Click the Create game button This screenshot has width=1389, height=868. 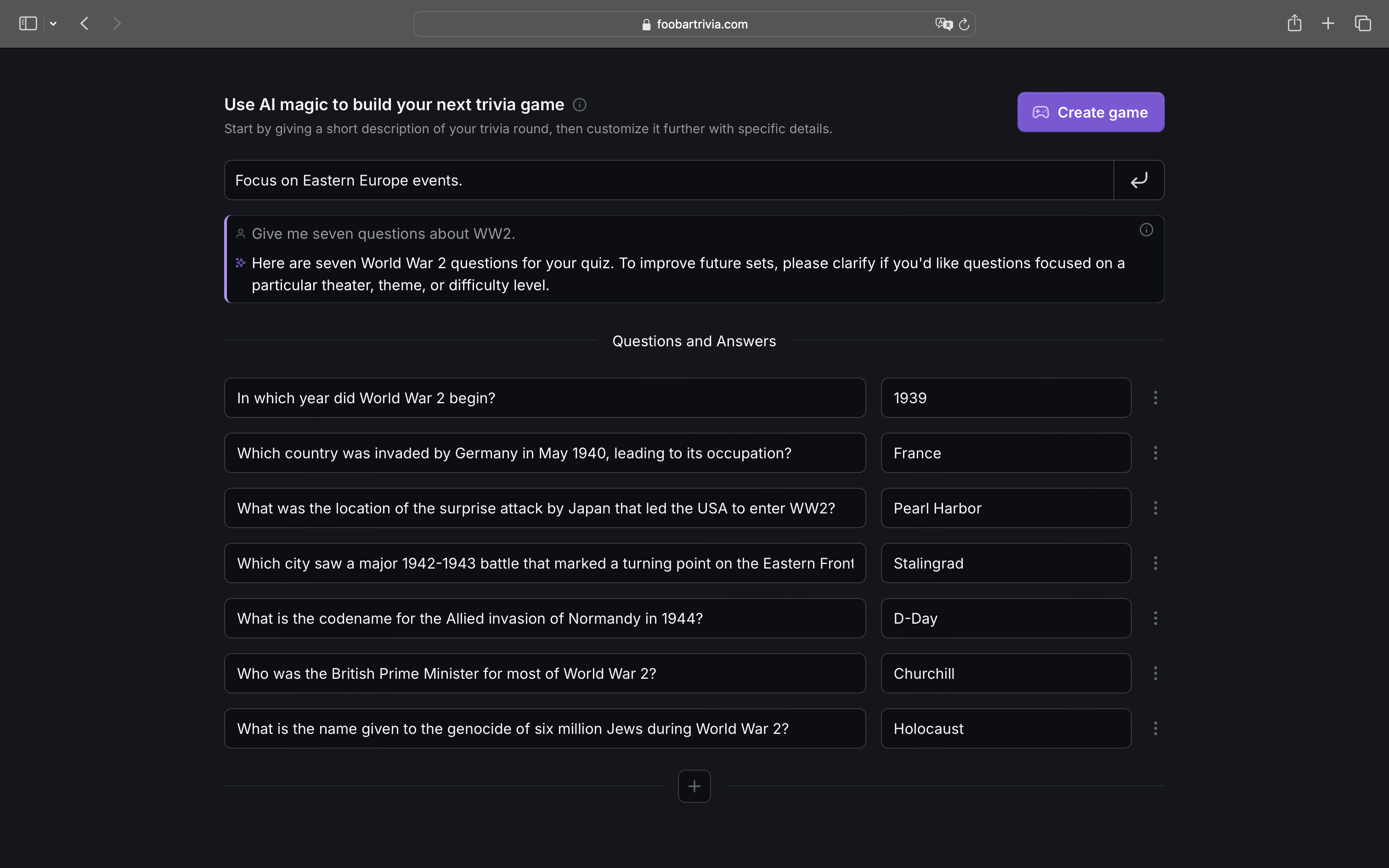pos(1090,112)
